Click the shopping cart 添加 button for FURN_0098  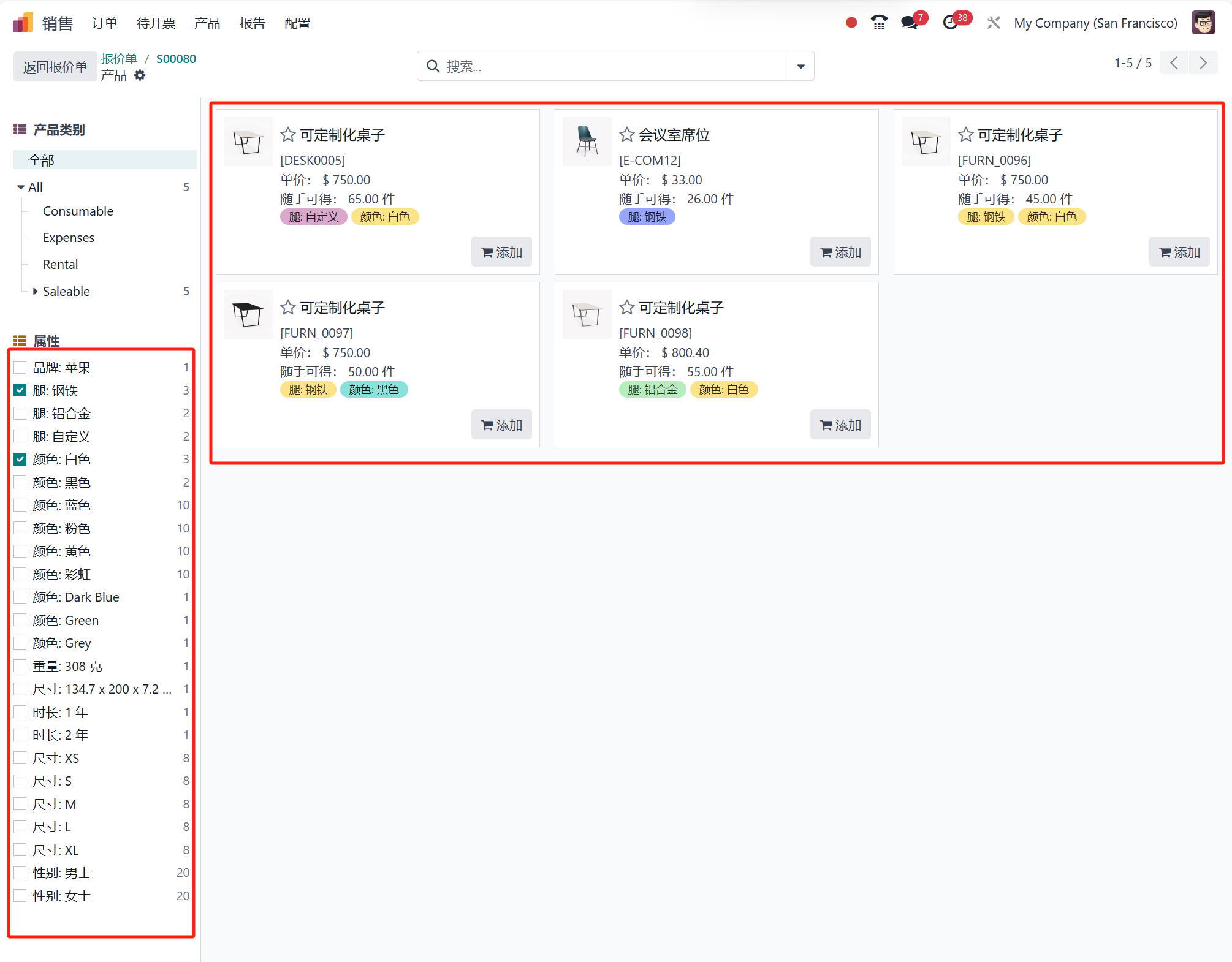(x=841, y=424)
